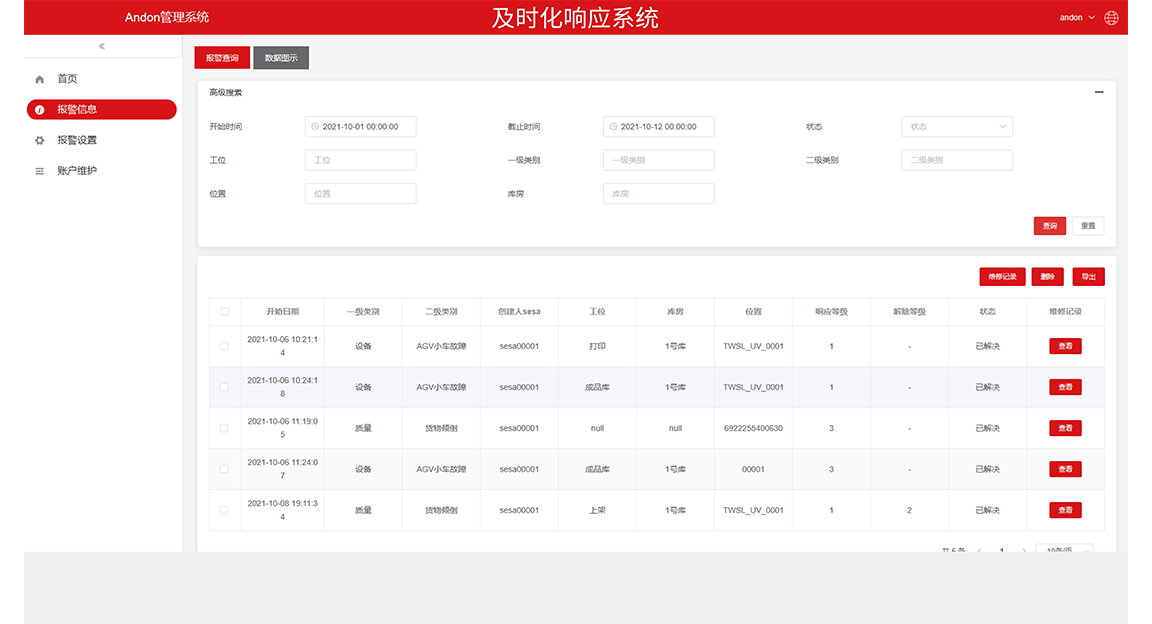Collapse the left sidebar with the chevron
The height and width of the screenshot is (624, 1152).
(101, 45)
